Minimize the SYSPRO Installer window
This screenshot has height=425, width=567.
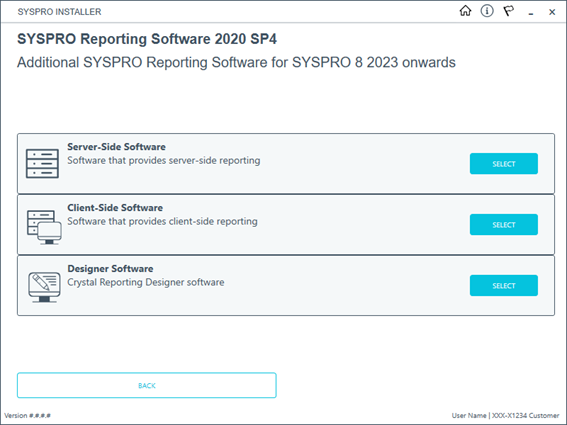tap(530, 12)
